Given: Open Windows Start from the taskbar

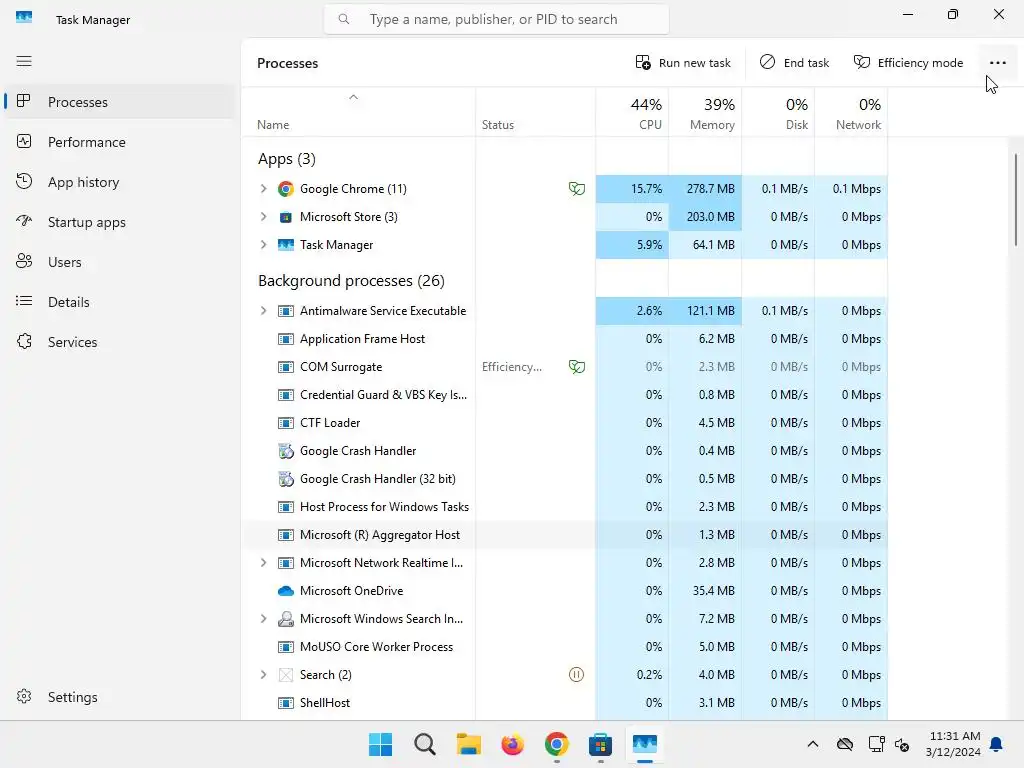Looking at the screenshot, I should click(380, 744).
